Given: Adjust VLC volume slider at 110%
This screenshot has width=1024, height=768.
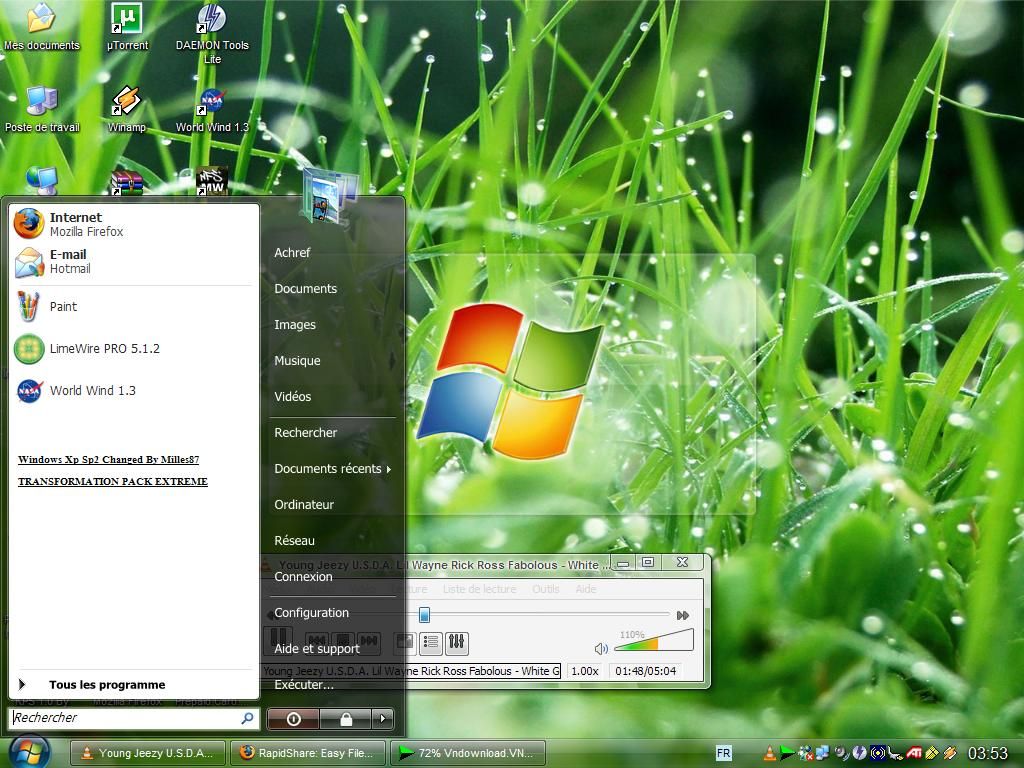Looking at the screenshot, I should 653,640.
